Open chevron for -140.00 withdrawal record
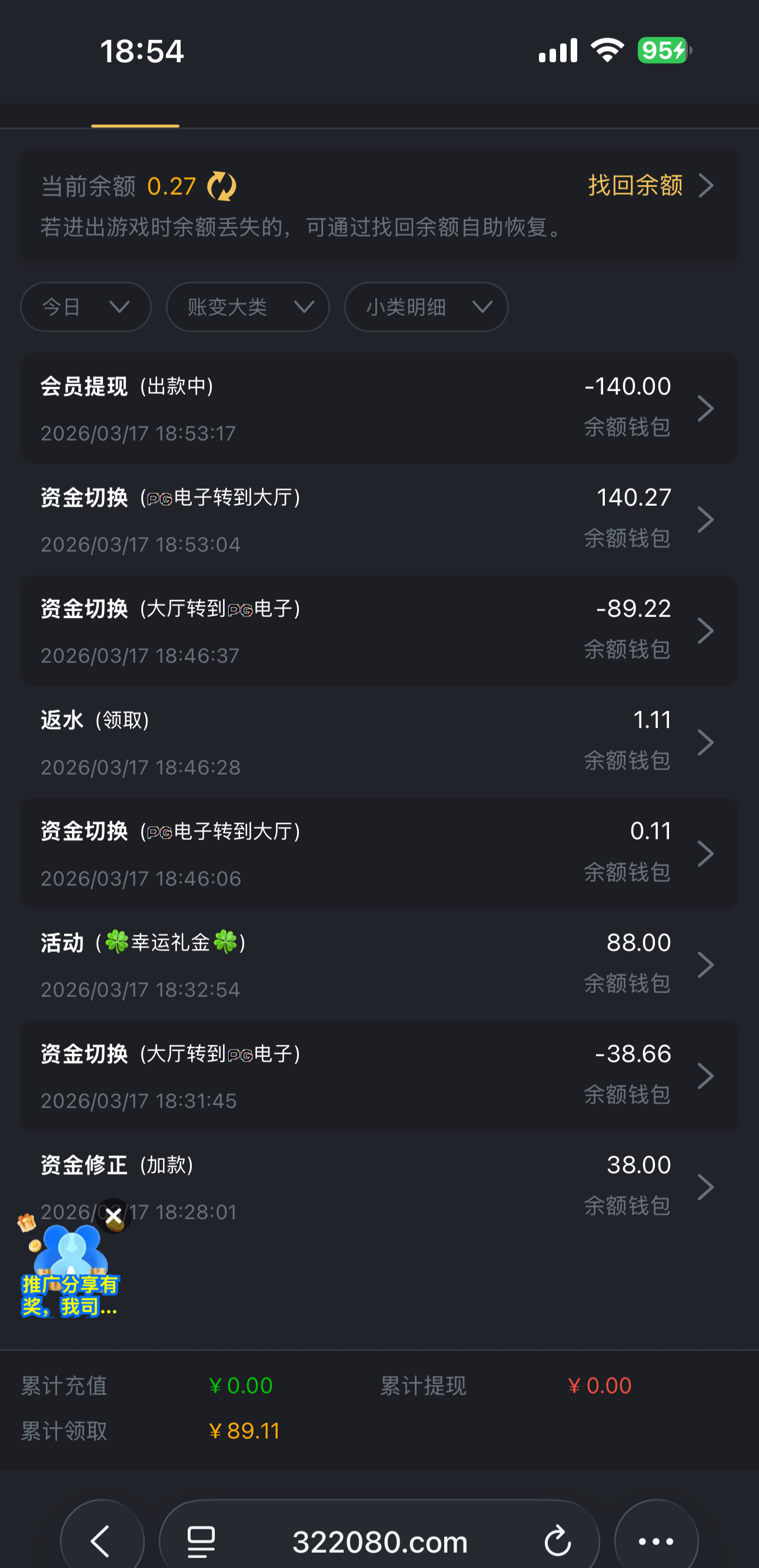The image size is (759, 1568). point(705,408)
